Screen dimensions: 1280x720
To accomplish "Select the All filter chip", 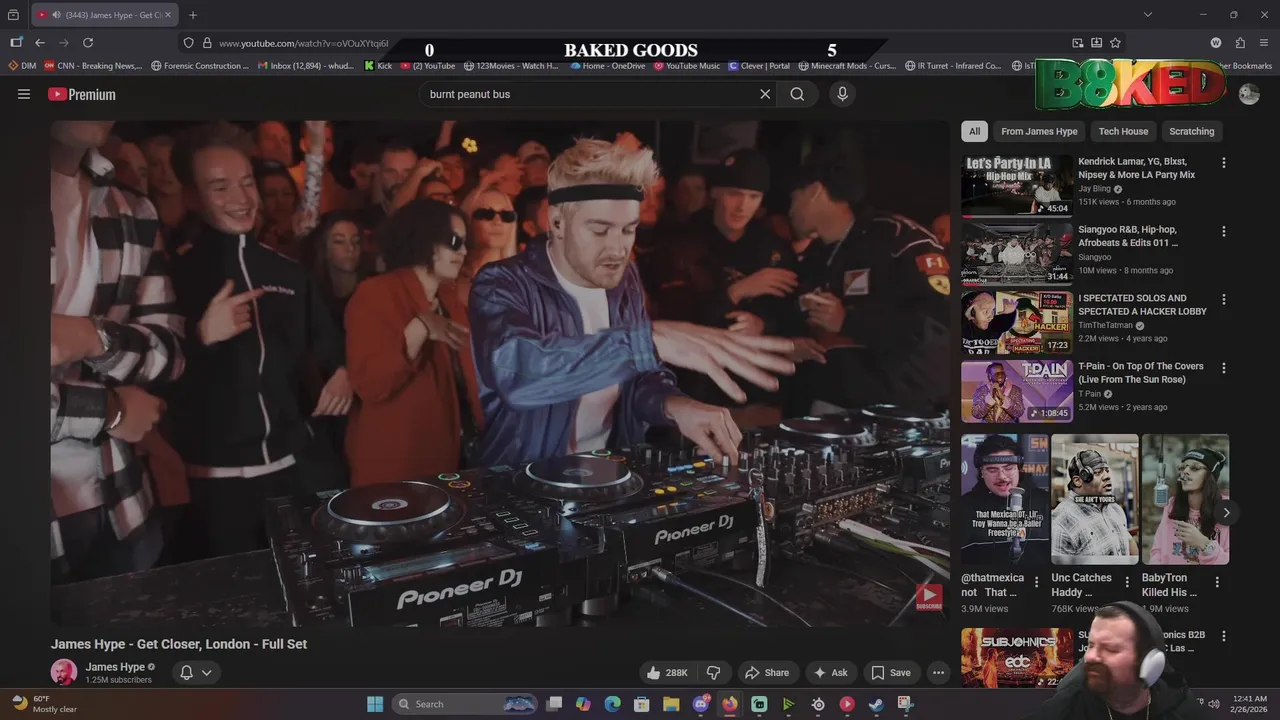I will [974, 131].
